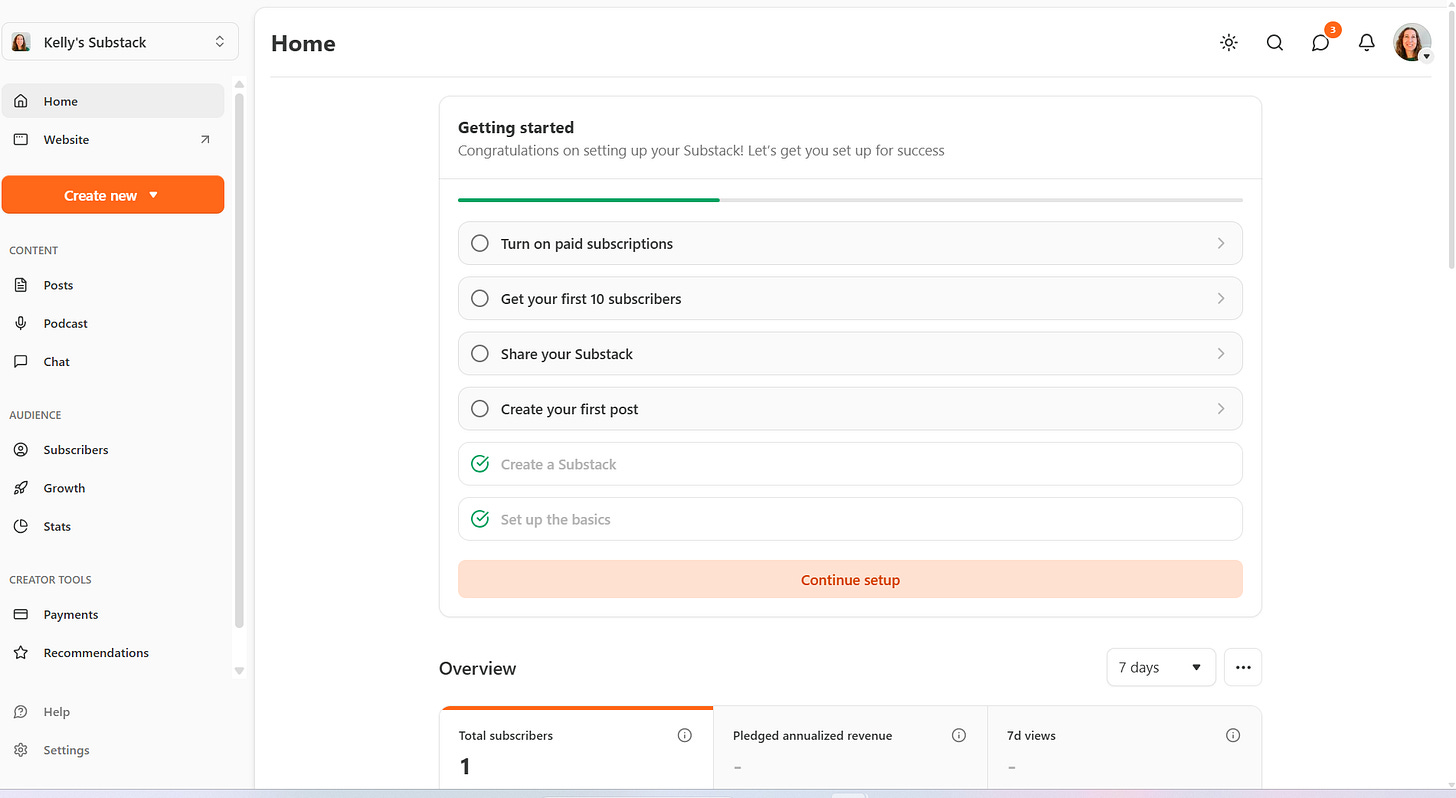Open the 7 days range dropdown
Screen dimensions: 1456x798
pos(1160,667)
